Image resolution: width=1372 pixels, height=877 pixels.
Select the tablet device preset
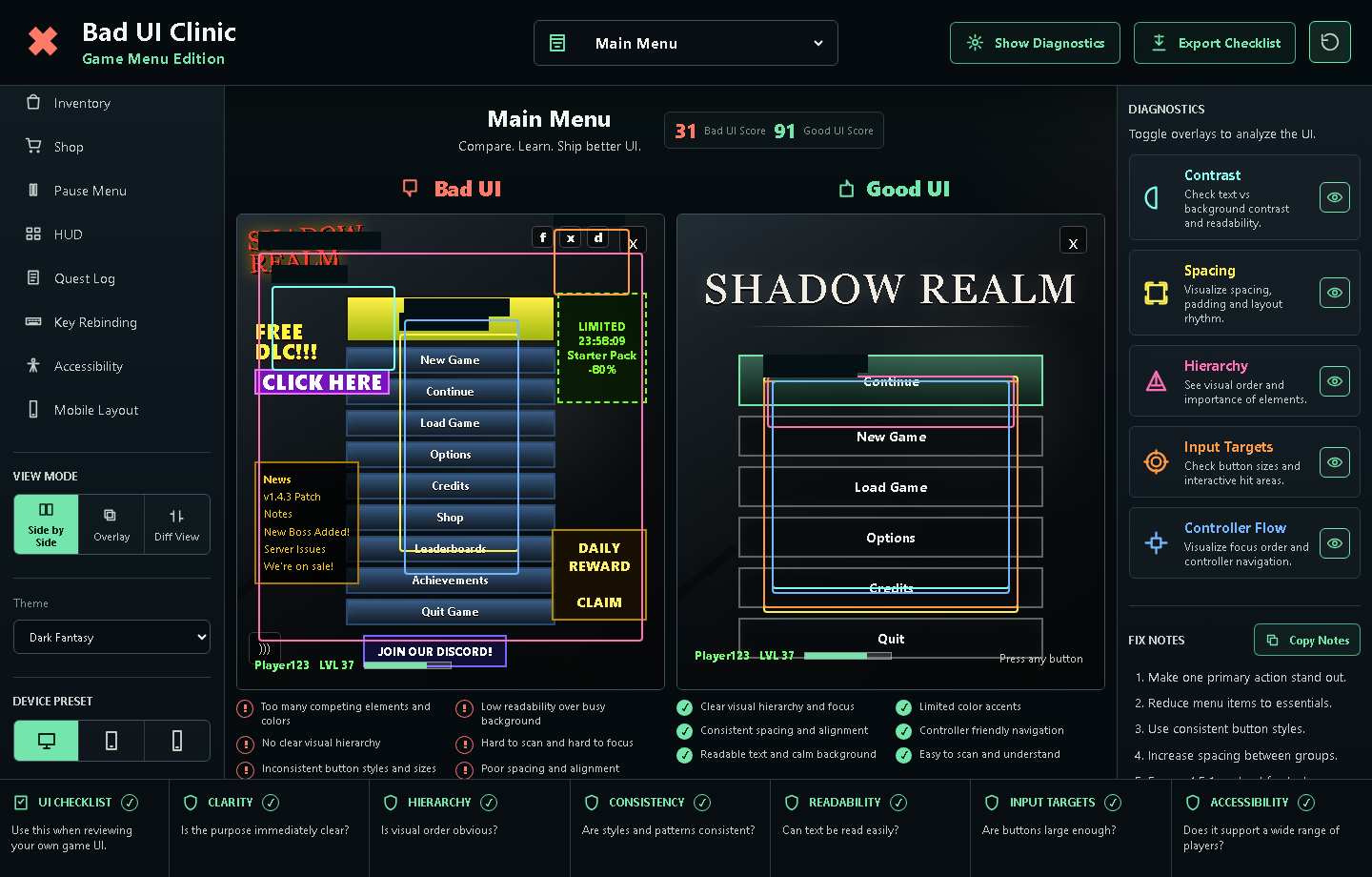pyautogui.click(x=111, y=741)
